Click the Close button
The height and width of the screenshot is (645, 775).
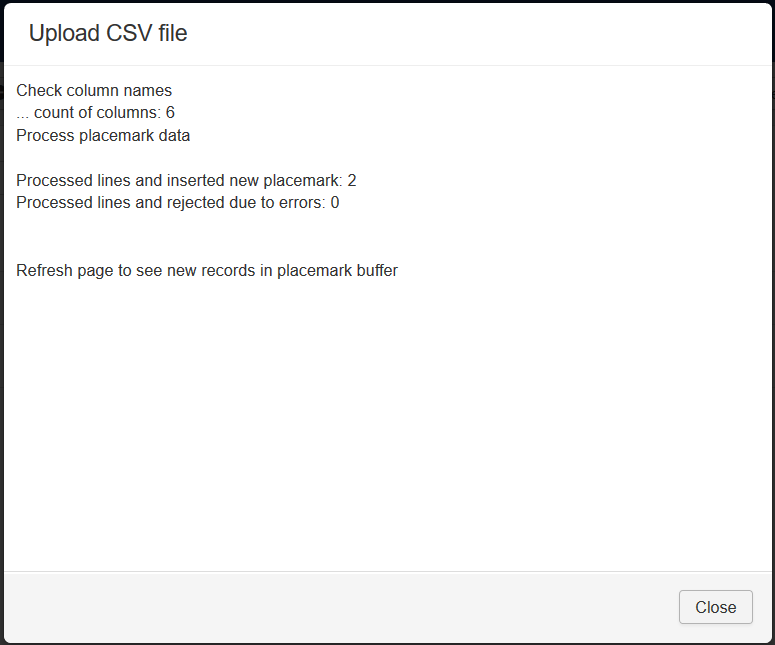point(715,607)
